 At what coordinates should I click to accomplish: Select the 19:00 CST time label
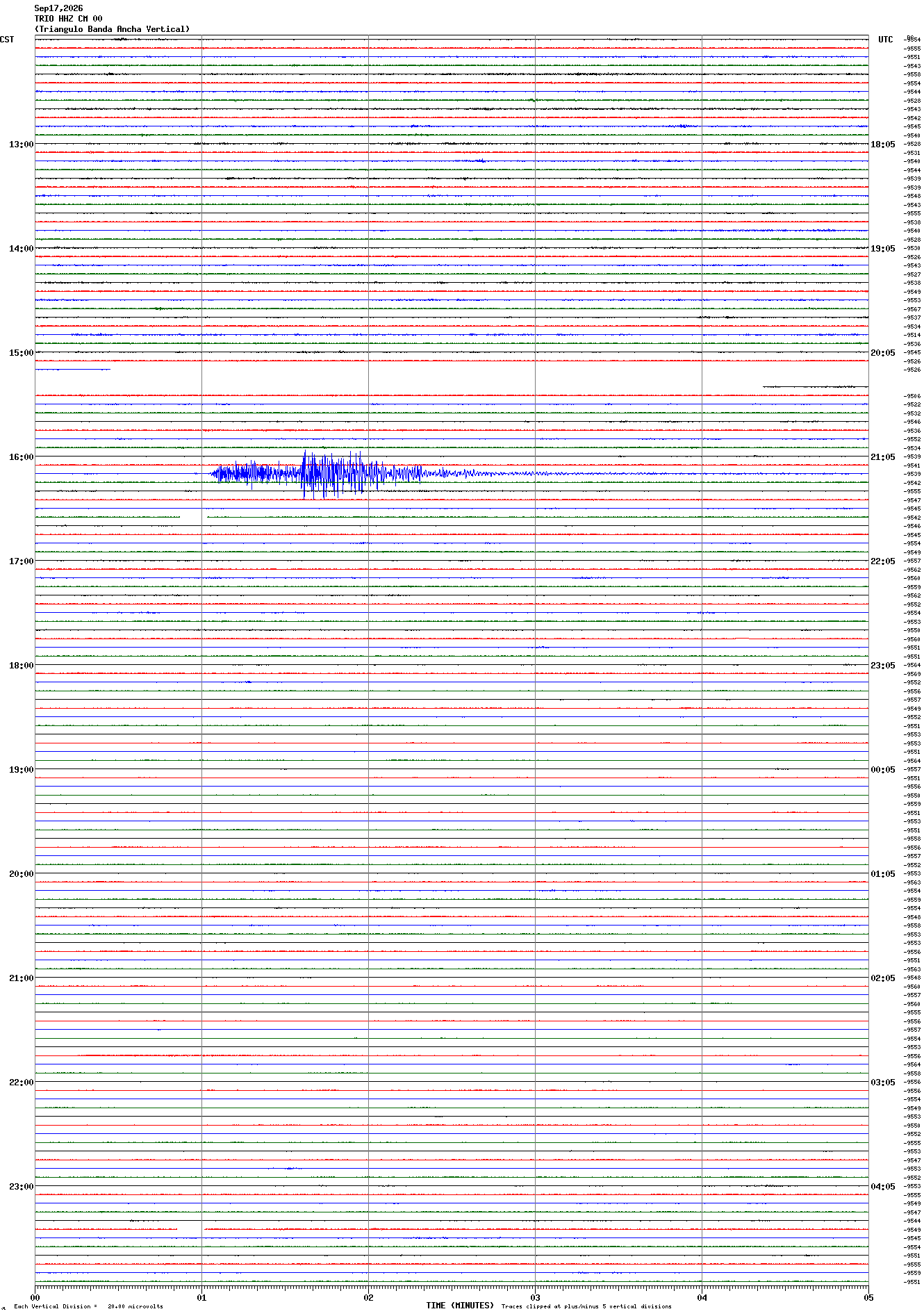pyautogui.click(x=21, y=770)
